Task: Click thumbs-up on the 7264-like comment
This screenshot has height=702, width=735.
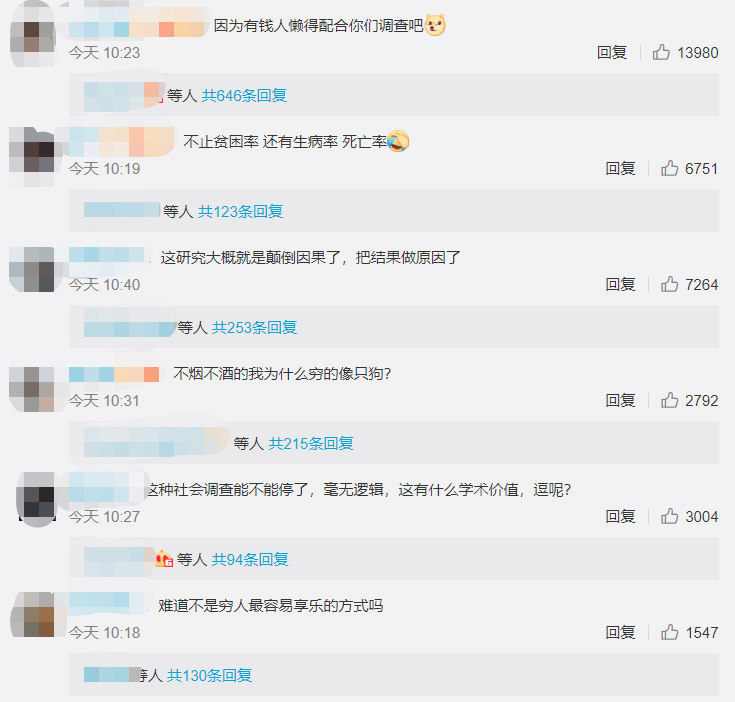Action: (x=669, y=284)
